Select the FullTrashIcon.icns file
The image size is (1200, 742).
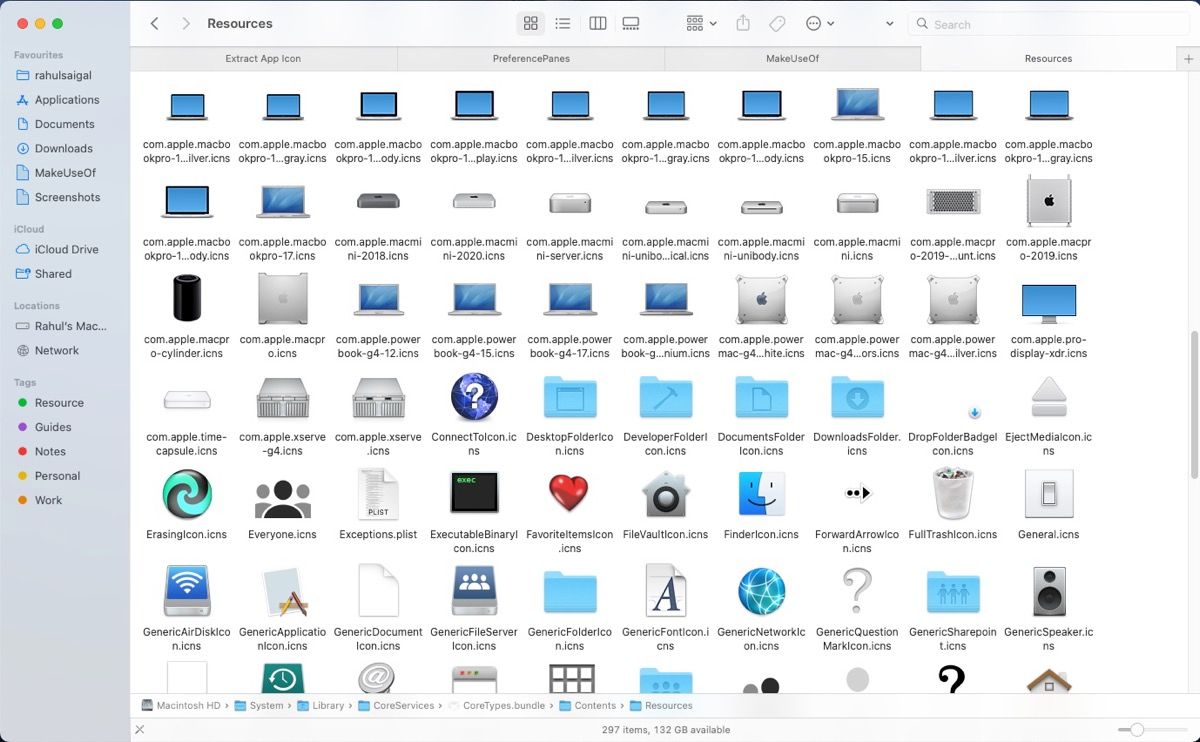tap(952, 493)
